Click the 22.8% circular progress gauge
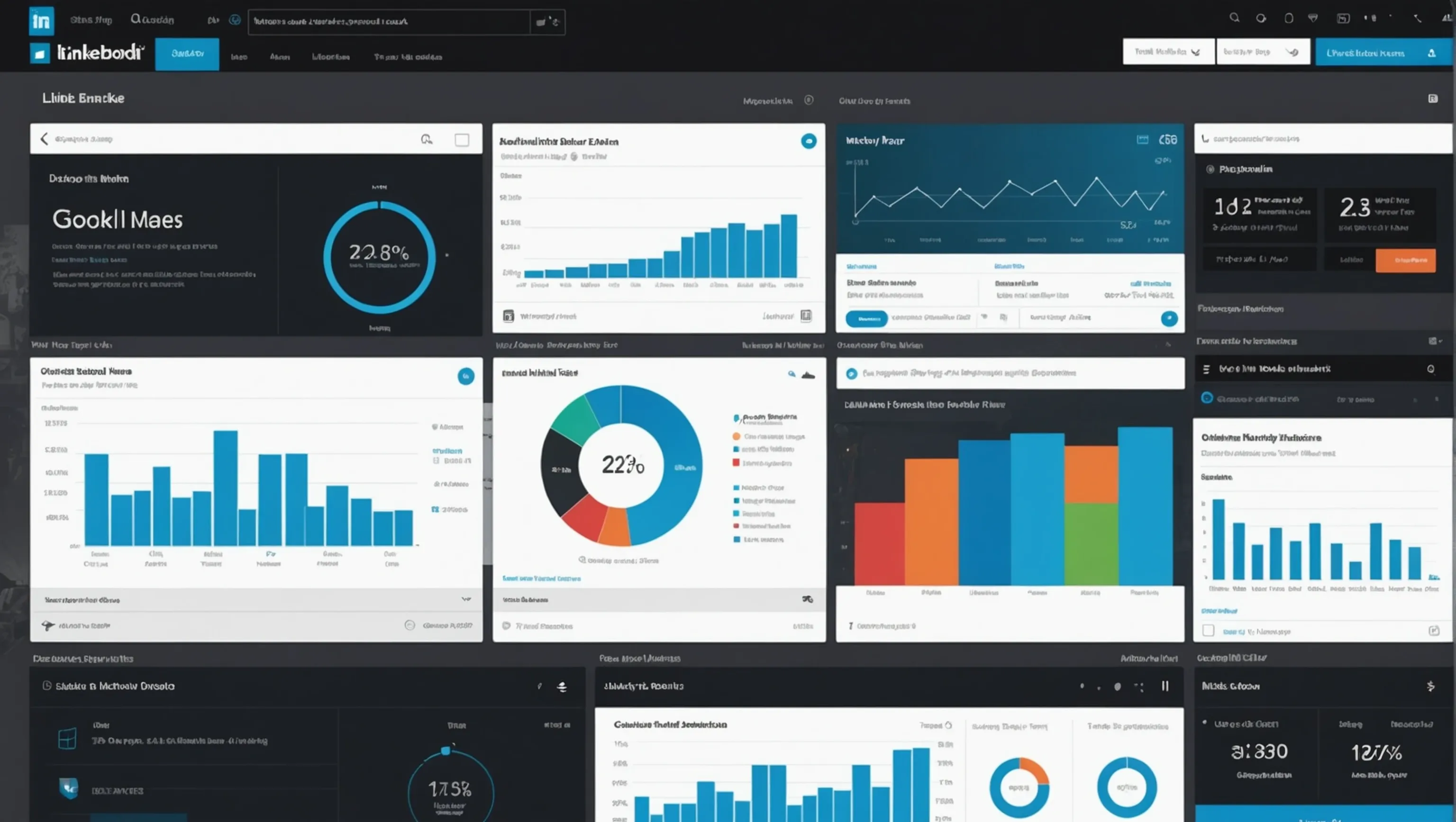The width and height of the screenshot is (1456, 822). 379,257
